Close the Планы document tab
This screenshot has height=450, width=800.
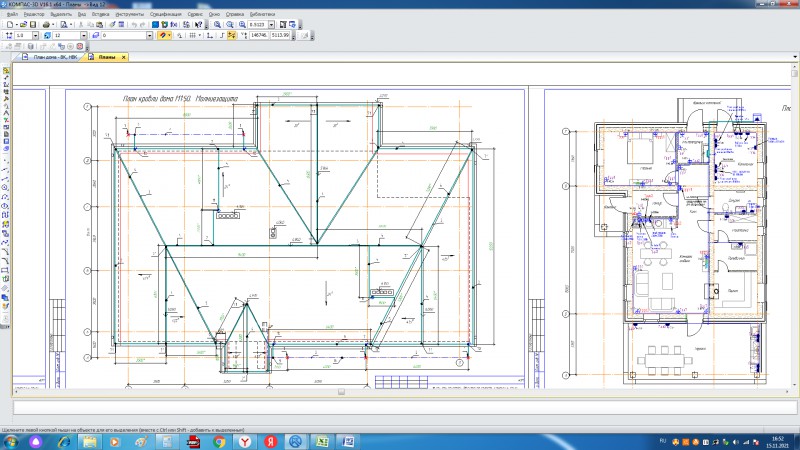point(124,57)
